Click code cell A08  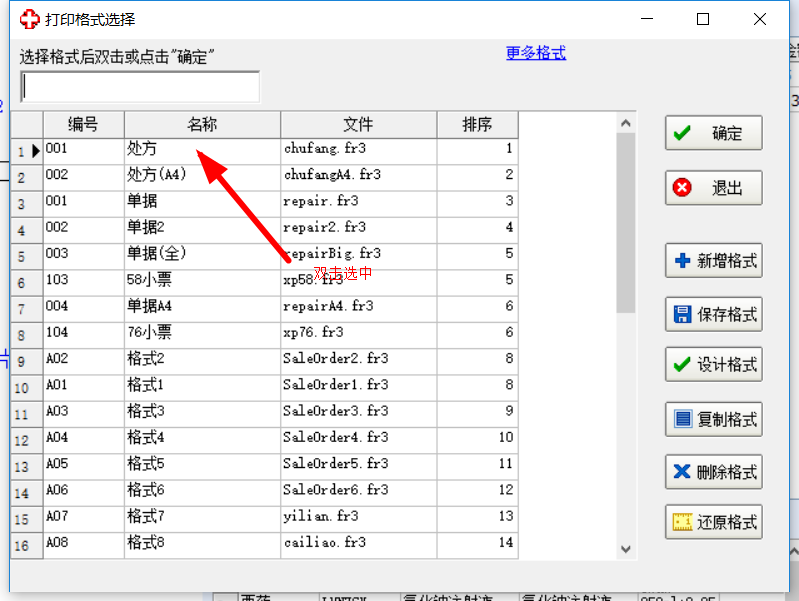(x=84, y=545)
